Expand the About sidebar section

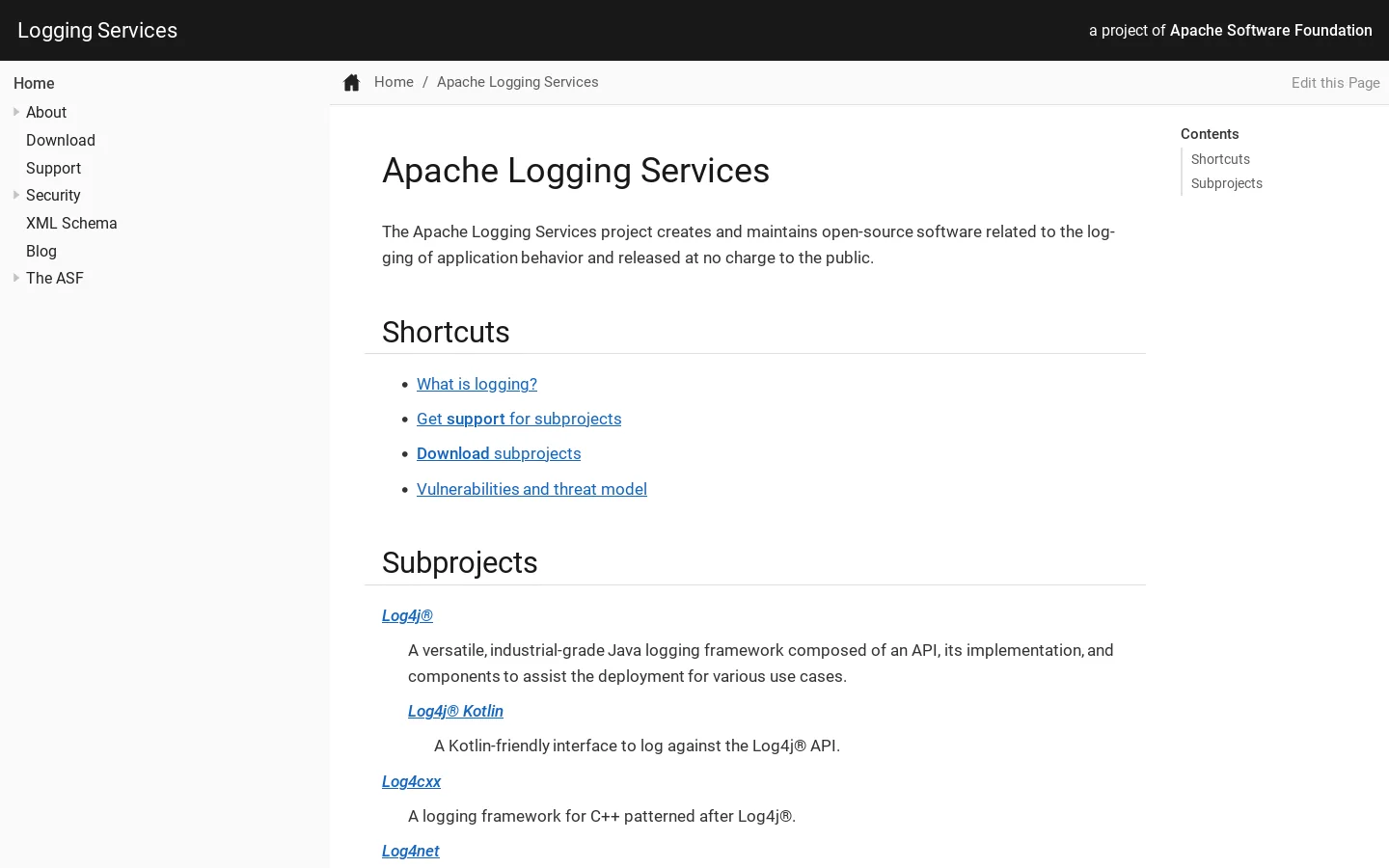coord(16,112)
